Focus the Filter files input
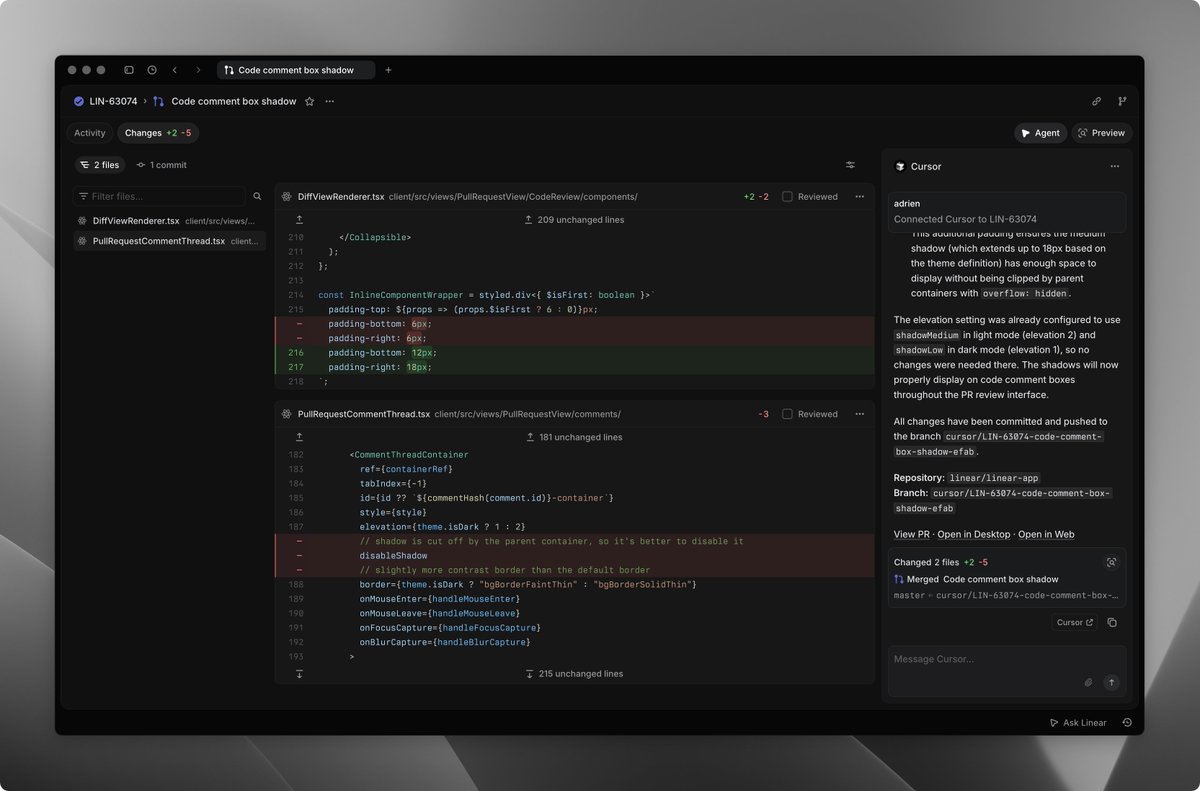 coord(159,197)
